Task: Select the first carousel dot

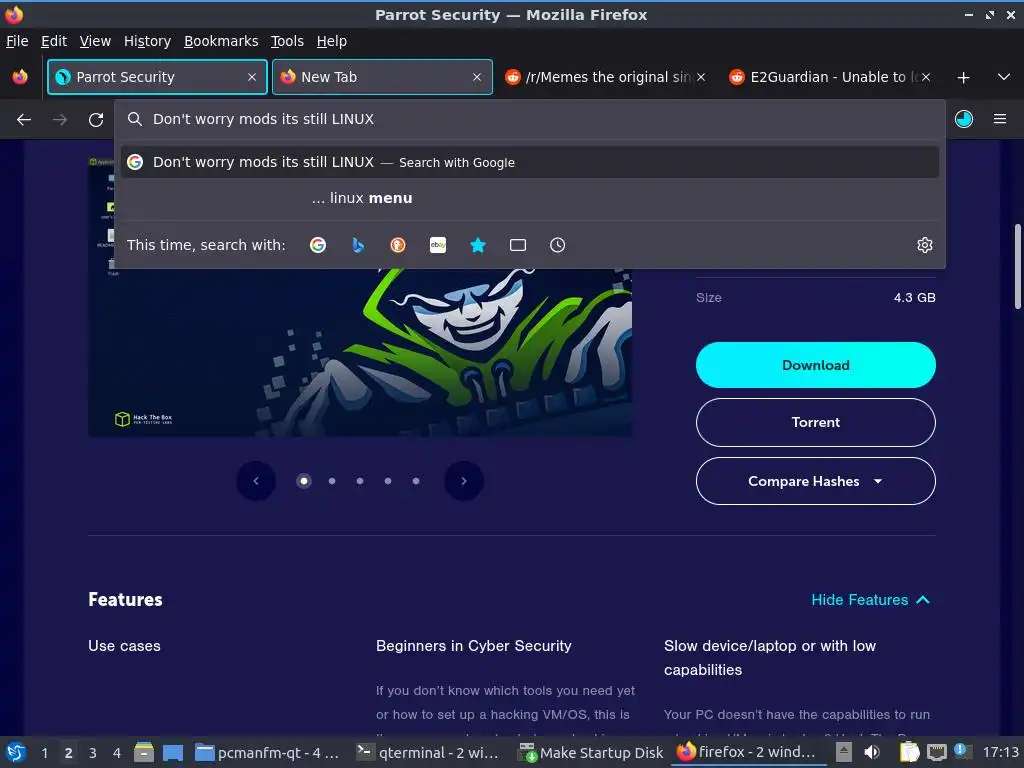Action: click(x=304, y=481)
